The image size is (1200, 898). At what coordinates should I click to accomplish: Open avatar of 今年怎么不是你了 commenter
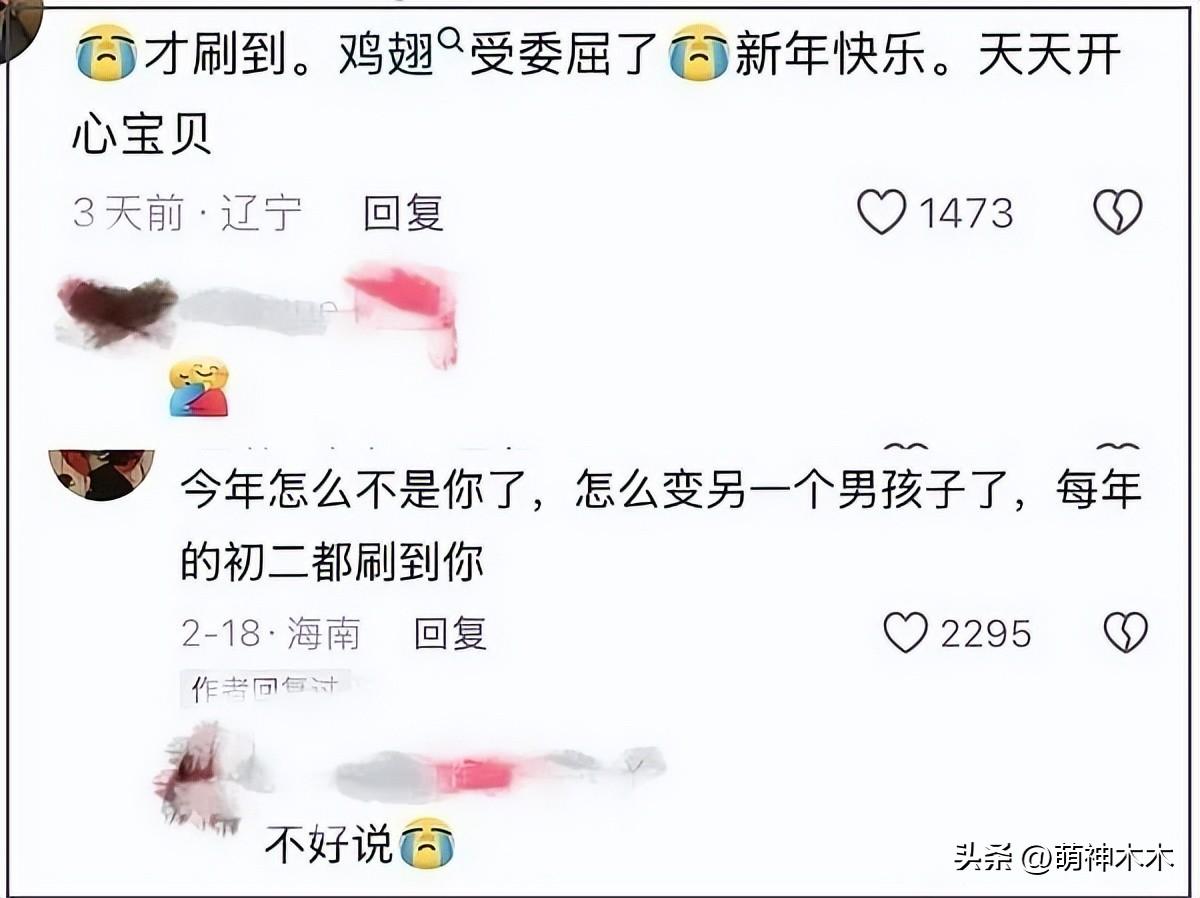(x=101, y=474)
